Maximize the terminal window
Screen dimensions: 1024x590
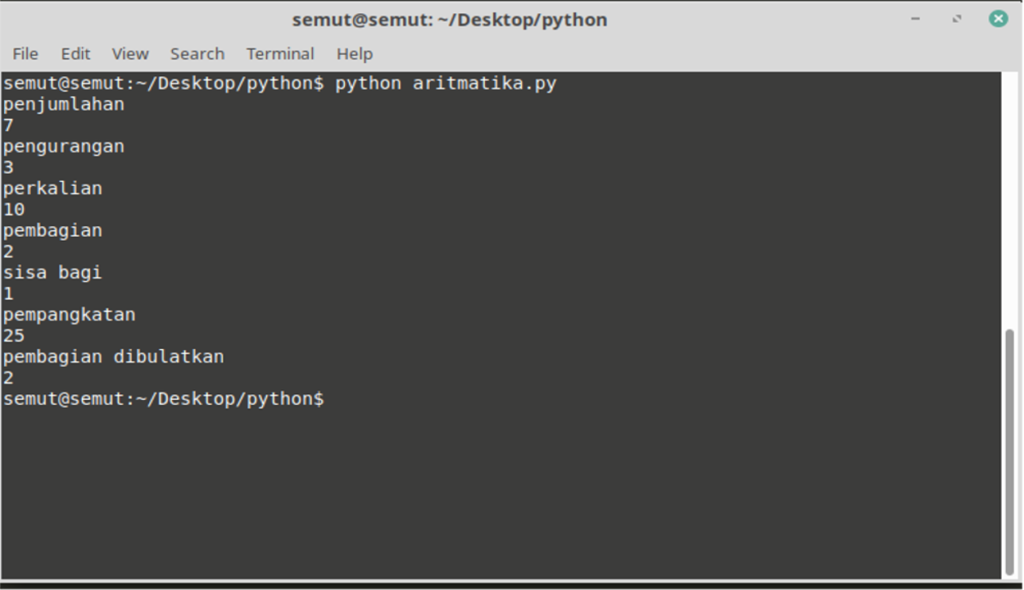pyautogui.click(x=957, y=19)
